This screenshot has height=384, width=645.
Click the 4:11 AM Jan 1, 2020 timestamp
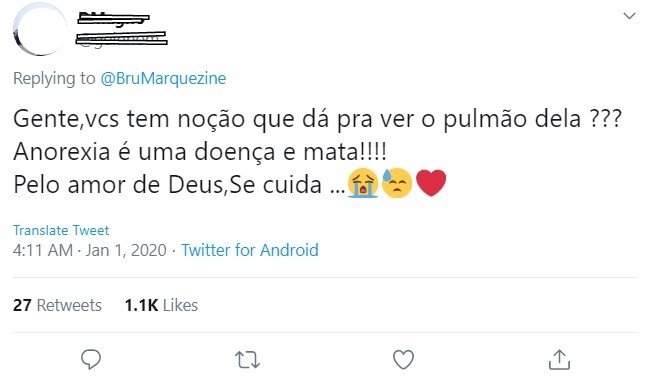(x=90, y=250)
